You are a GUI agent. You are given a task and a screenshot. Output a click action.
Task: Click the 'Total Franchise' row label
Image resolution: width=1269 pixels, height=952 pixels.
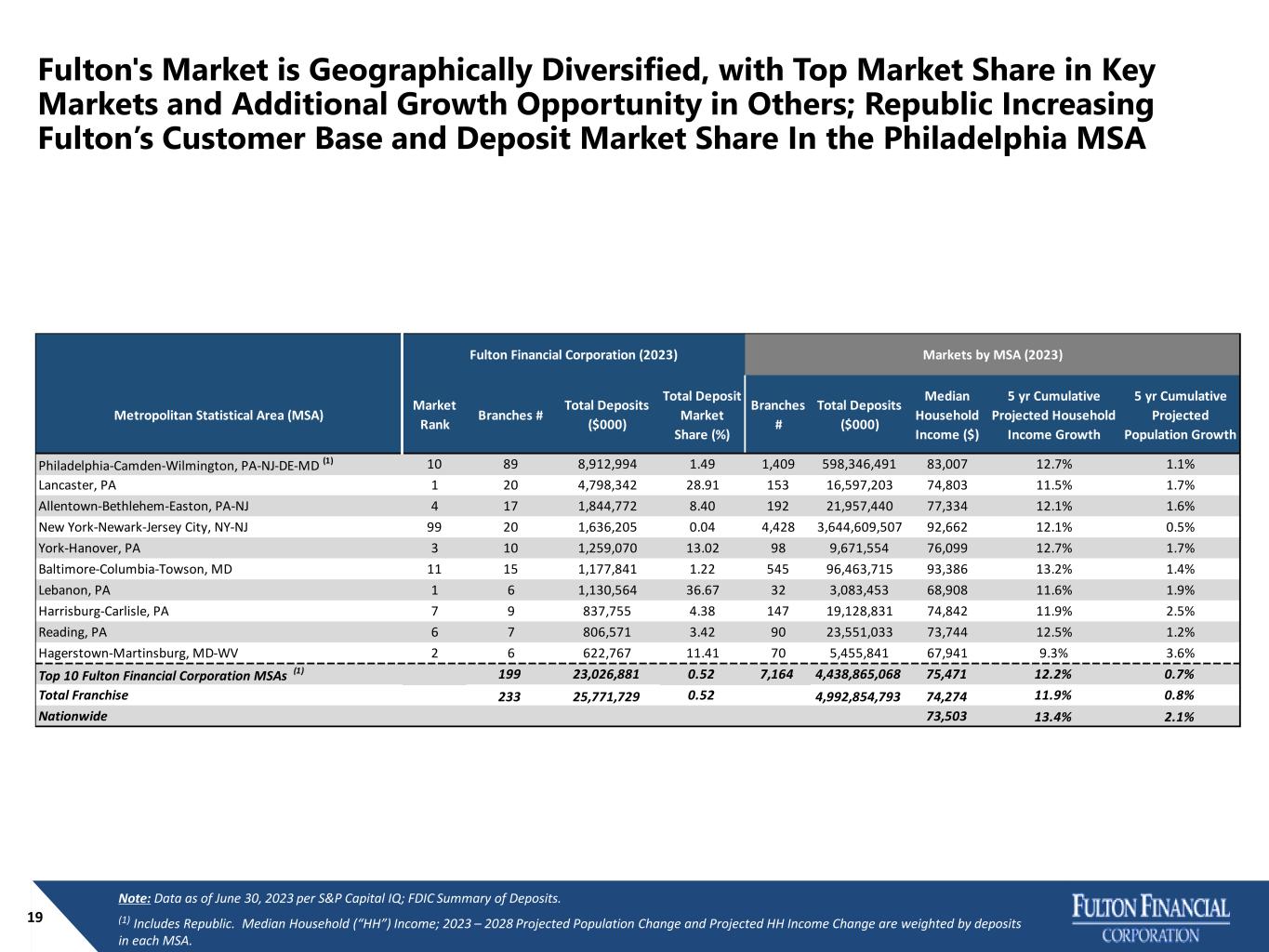coord(83,694)
